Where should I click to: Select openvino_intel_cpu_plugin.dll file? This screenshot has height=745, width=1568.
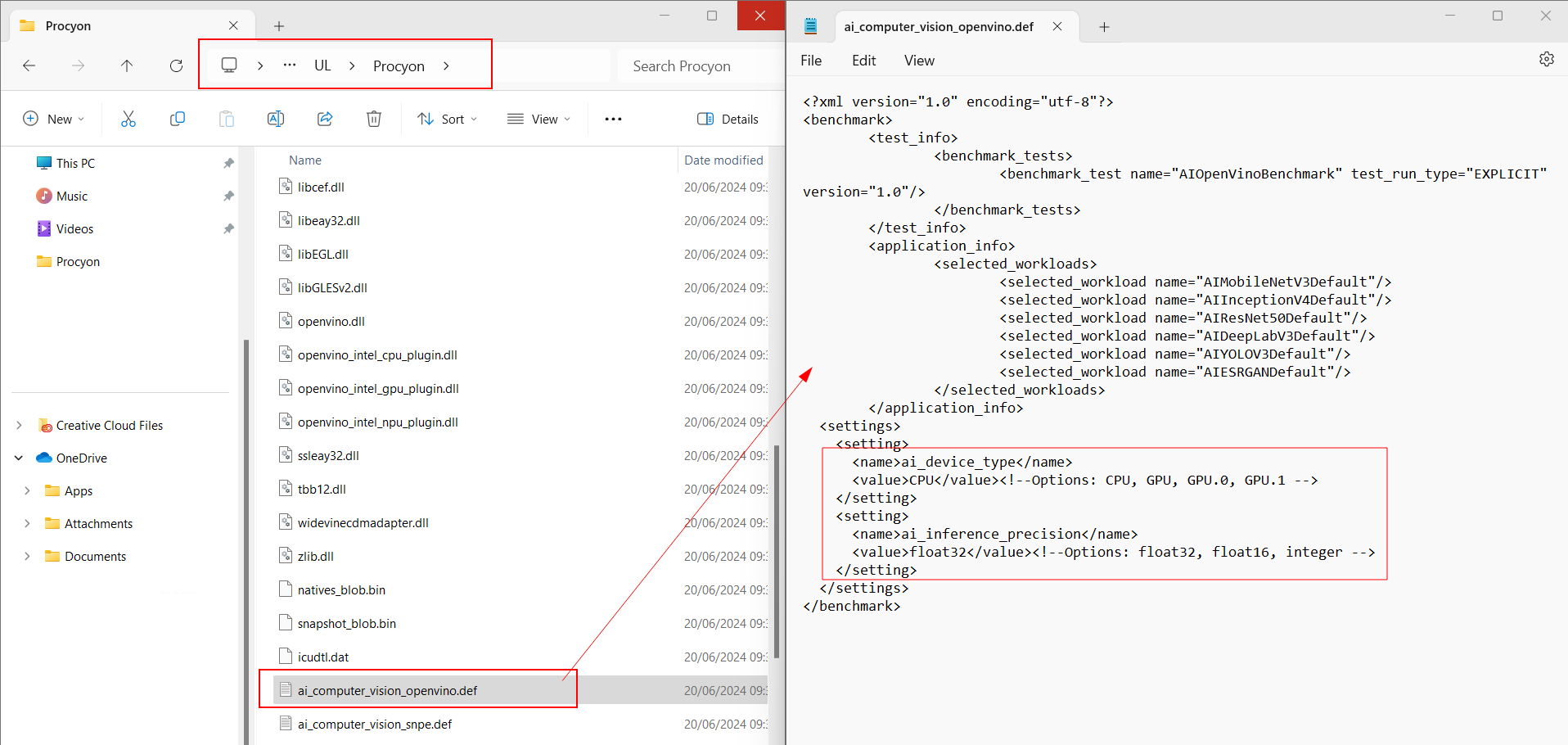(x=377, y=354)
